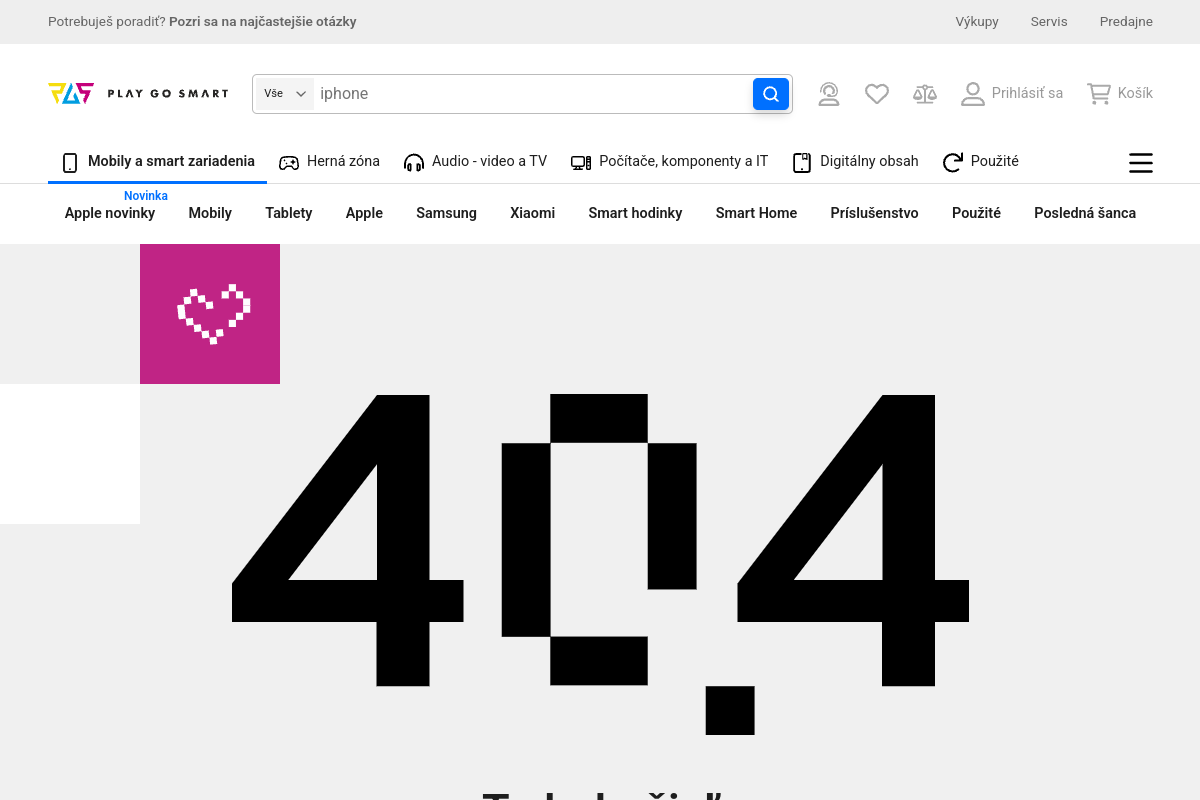Click the phone icon beside Mobily a smart zariadenia
Image resolution: width=1200 pixels, height=800 pixels.
[x=70, y=163]
